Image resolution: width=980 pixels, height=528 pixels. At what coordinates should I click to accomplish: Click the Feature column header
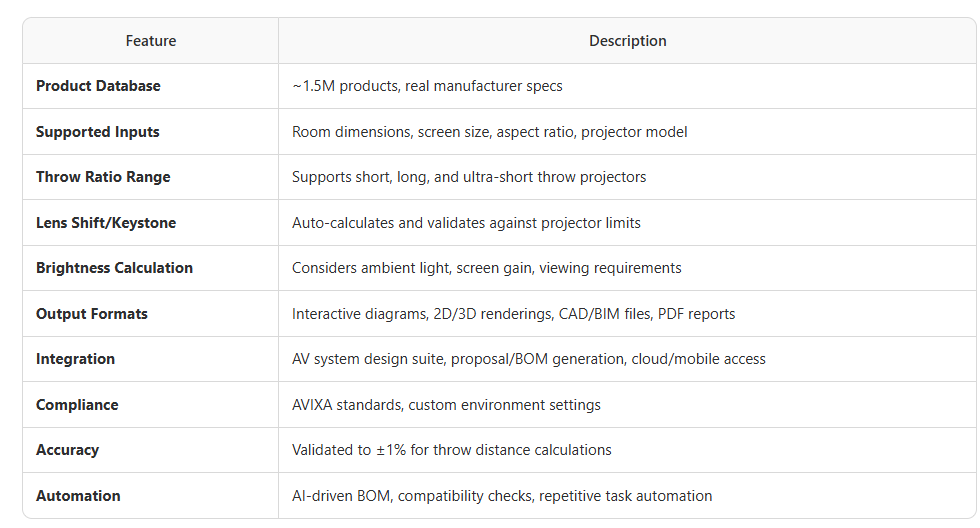(150, 41)
